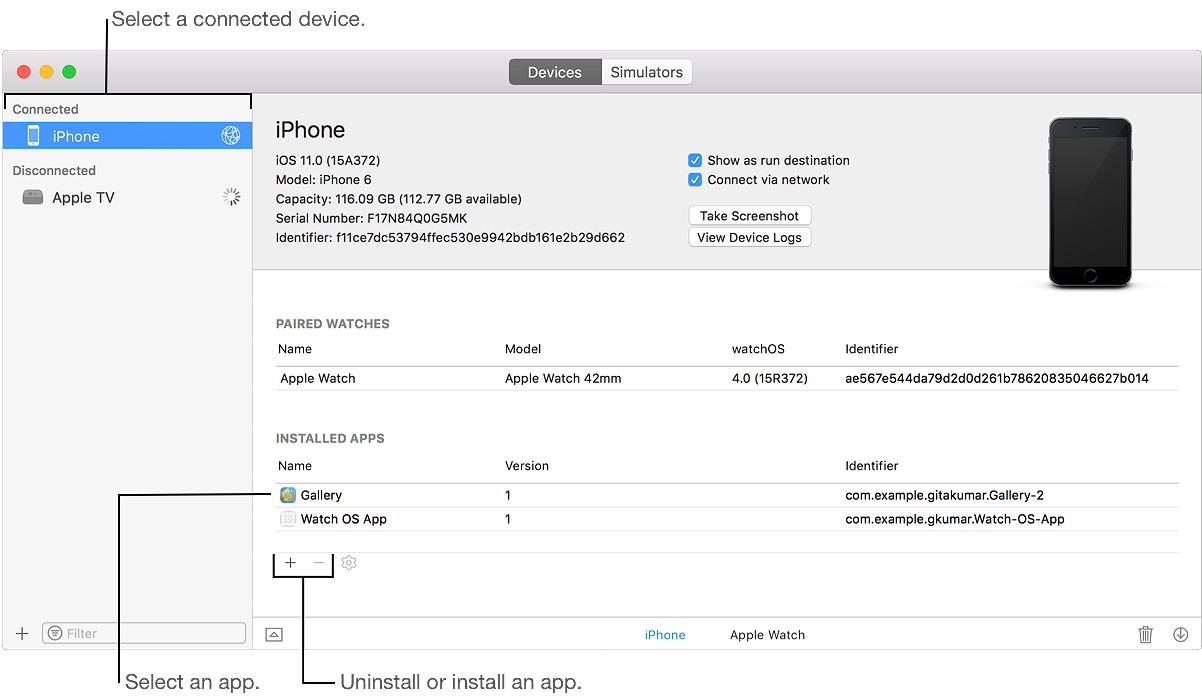The height and width of the screenshot is (700, 1202).
Task: Click the download arrow icon in bottom bar
Action: pos(1180,634)
